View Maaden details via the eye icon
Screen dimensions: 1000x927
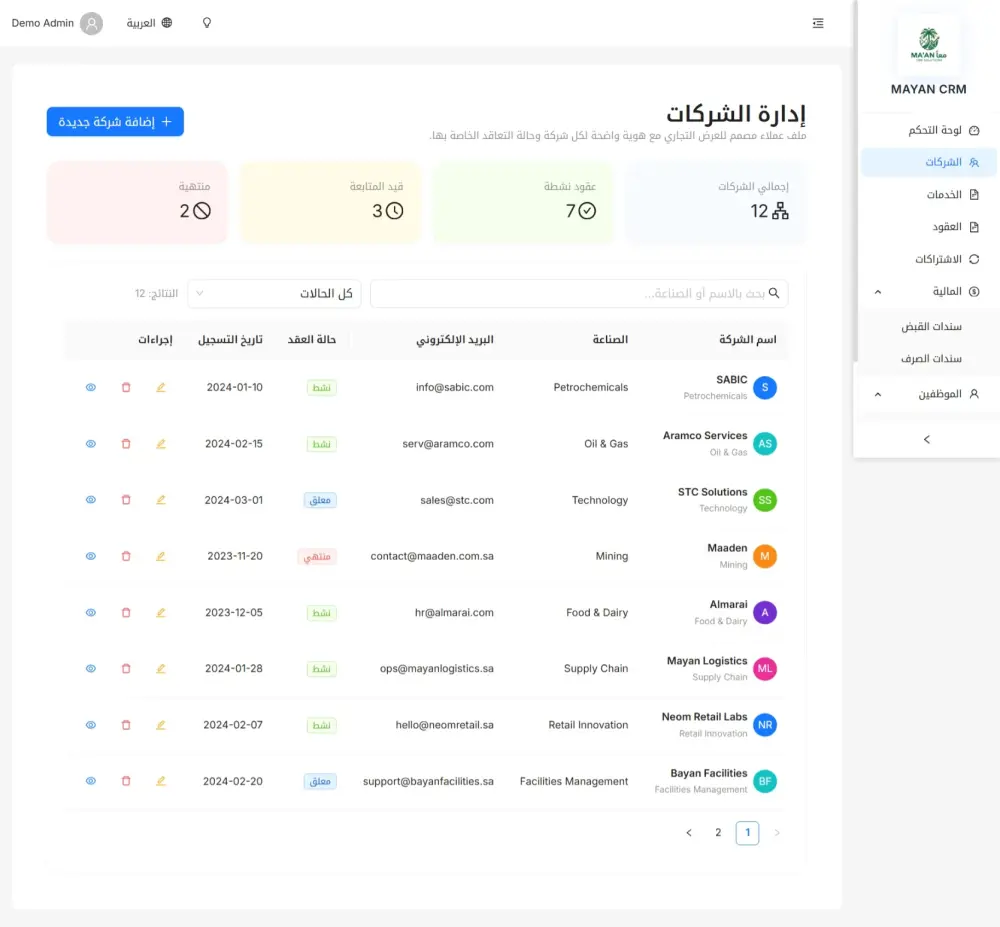[91, 556]
